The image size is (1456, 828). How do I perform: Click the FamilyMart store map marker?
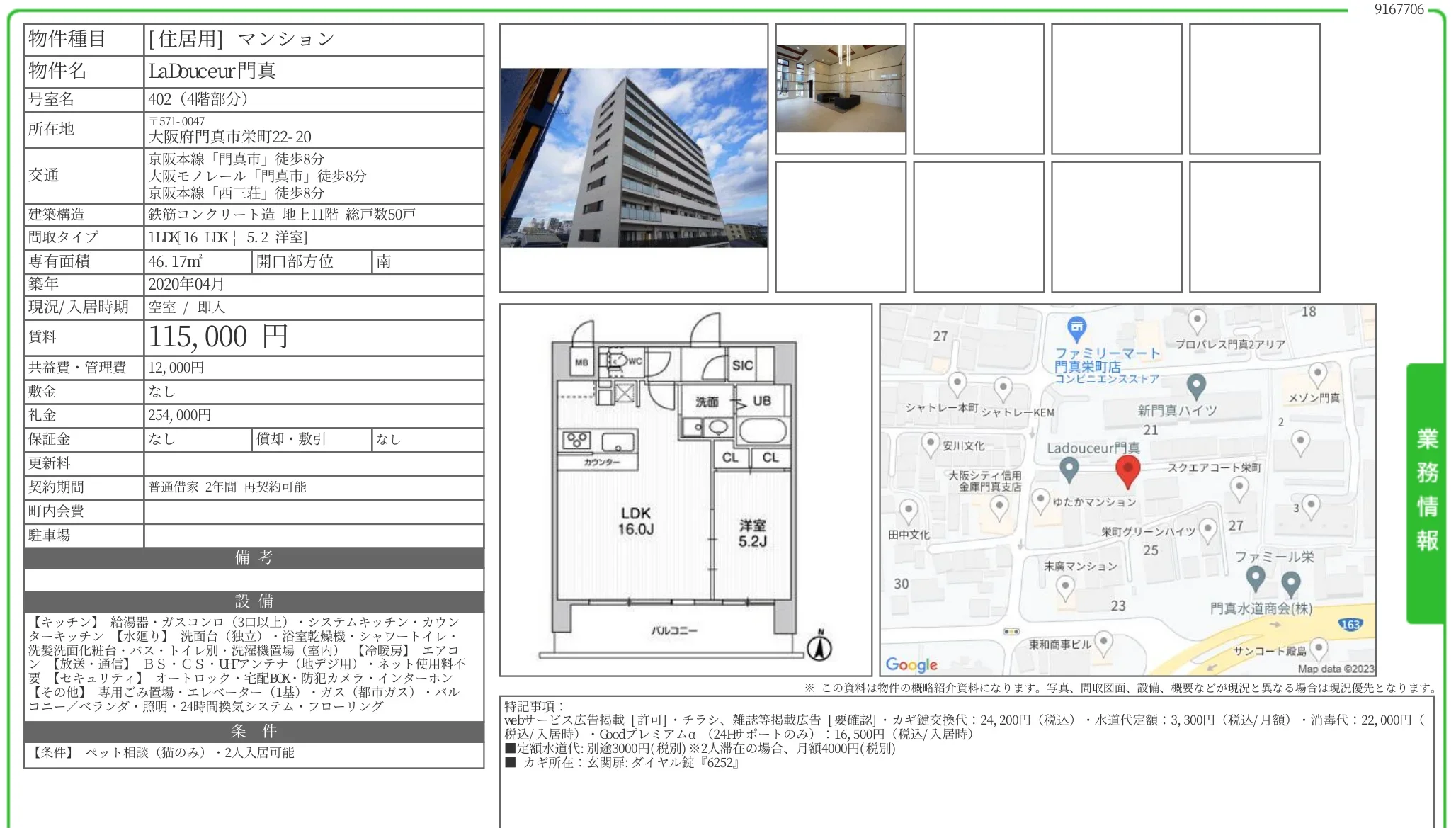[x=1076, y=327]
